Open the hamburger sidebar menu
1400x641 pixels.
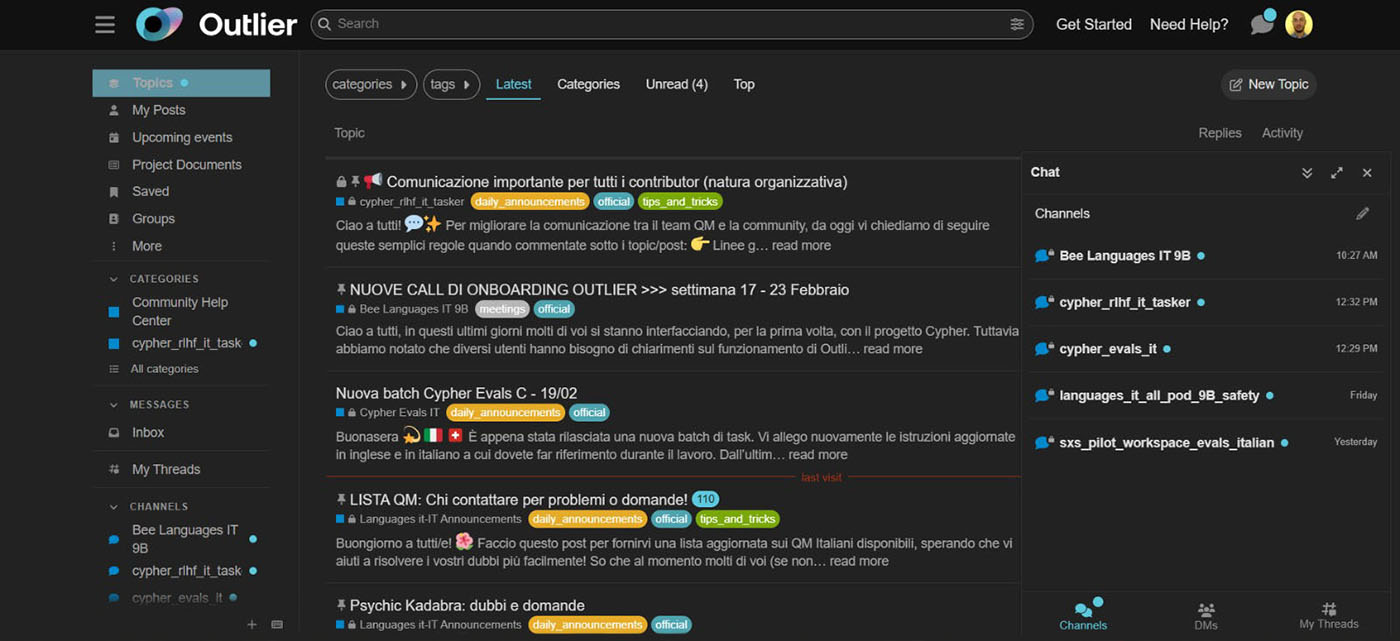pos(105,25)
